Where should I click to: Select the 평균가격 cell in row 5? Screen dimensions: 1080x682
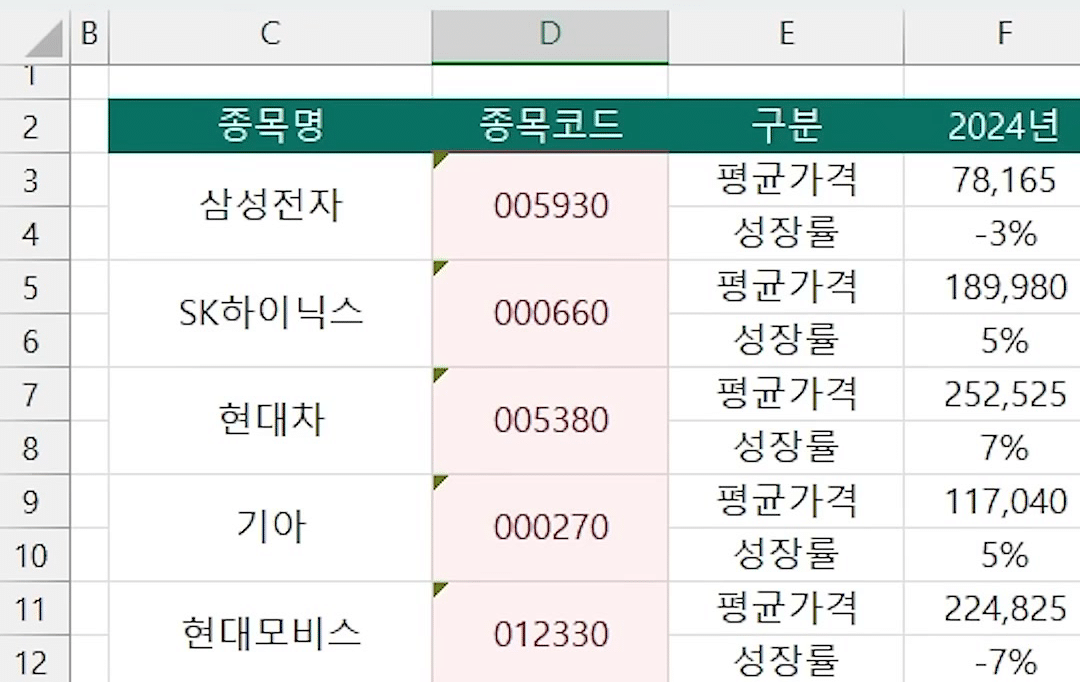(786, 287)
